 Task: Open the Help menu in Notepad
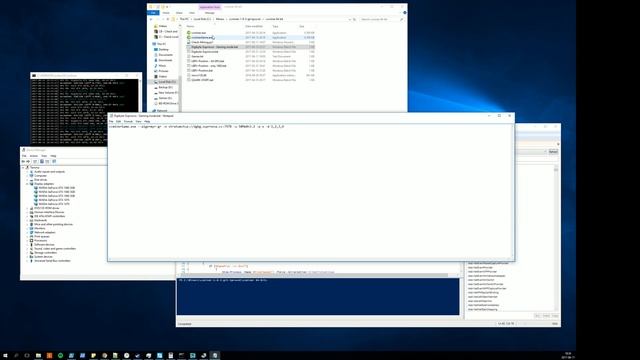(147, 121)
